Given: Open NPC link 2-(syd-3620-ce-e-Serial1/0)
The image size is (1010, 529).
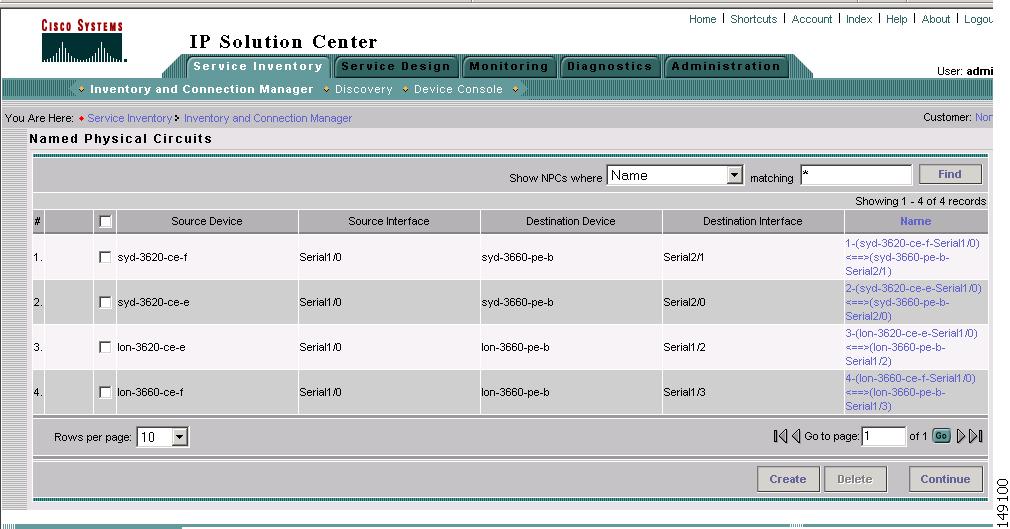Looking at the screenshot, I should click(913, 302).
